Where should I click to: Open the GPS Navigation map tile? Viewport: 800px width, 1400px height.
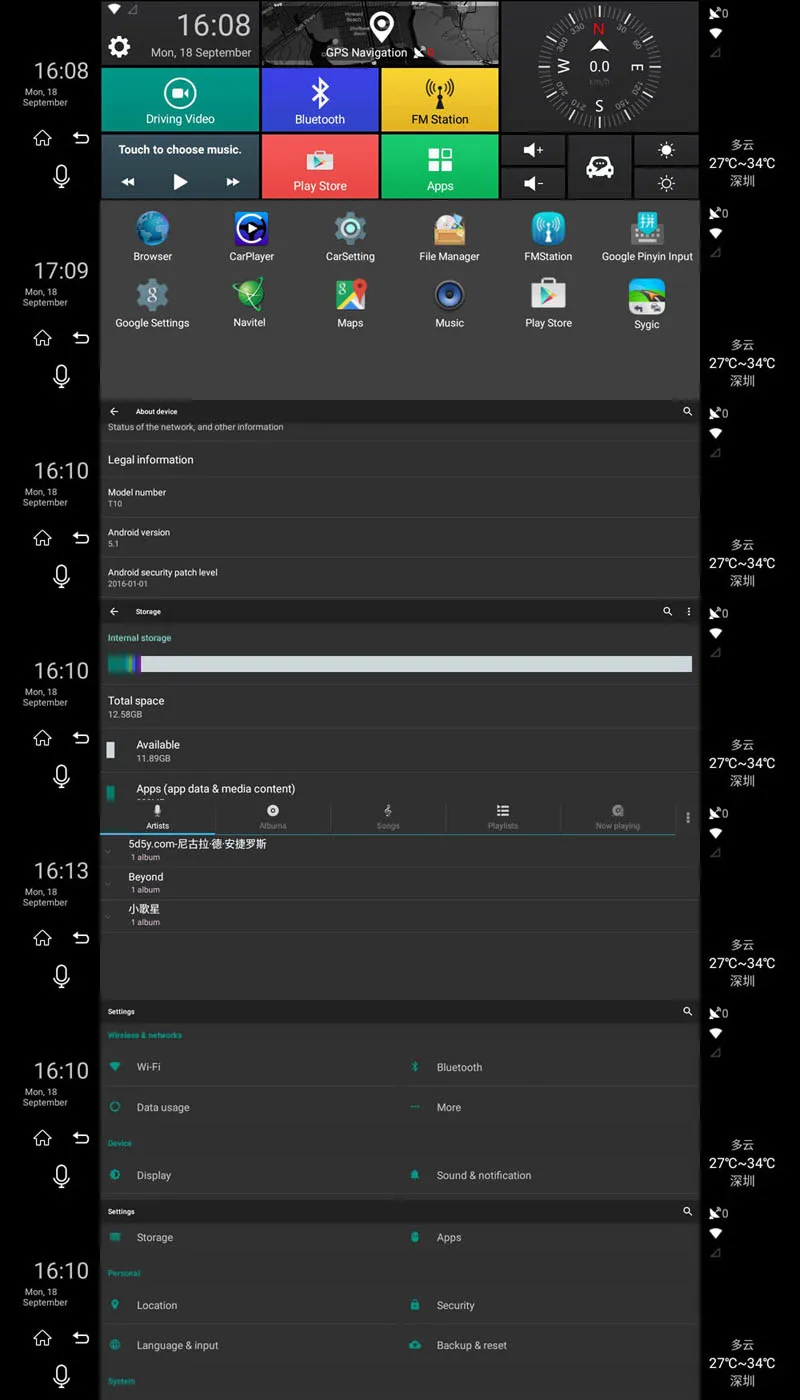380,33
